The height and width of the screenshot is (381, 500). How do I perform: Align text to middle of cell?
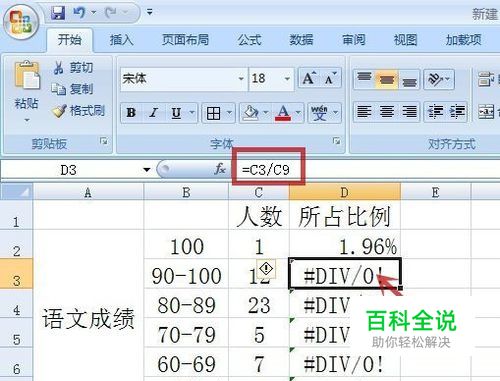click(x=387, y=79)
